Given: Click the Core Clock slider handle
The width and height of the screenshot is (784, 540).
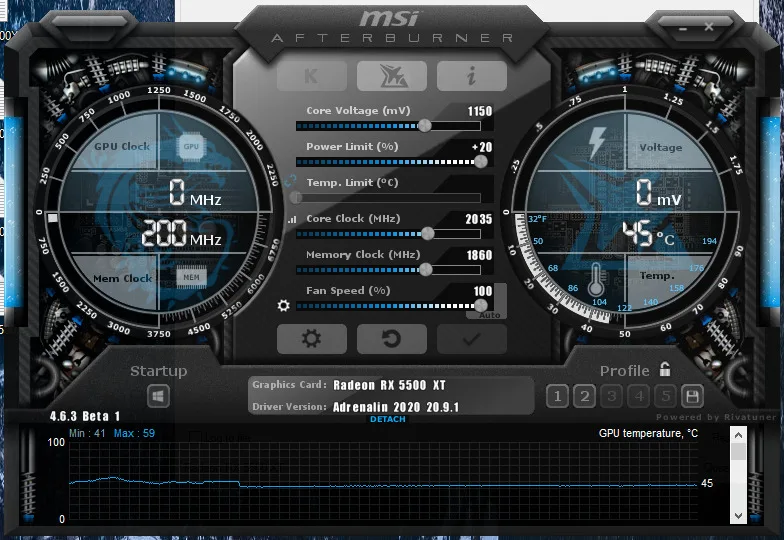Looking at the screenshot, I should tap(428, 234).
